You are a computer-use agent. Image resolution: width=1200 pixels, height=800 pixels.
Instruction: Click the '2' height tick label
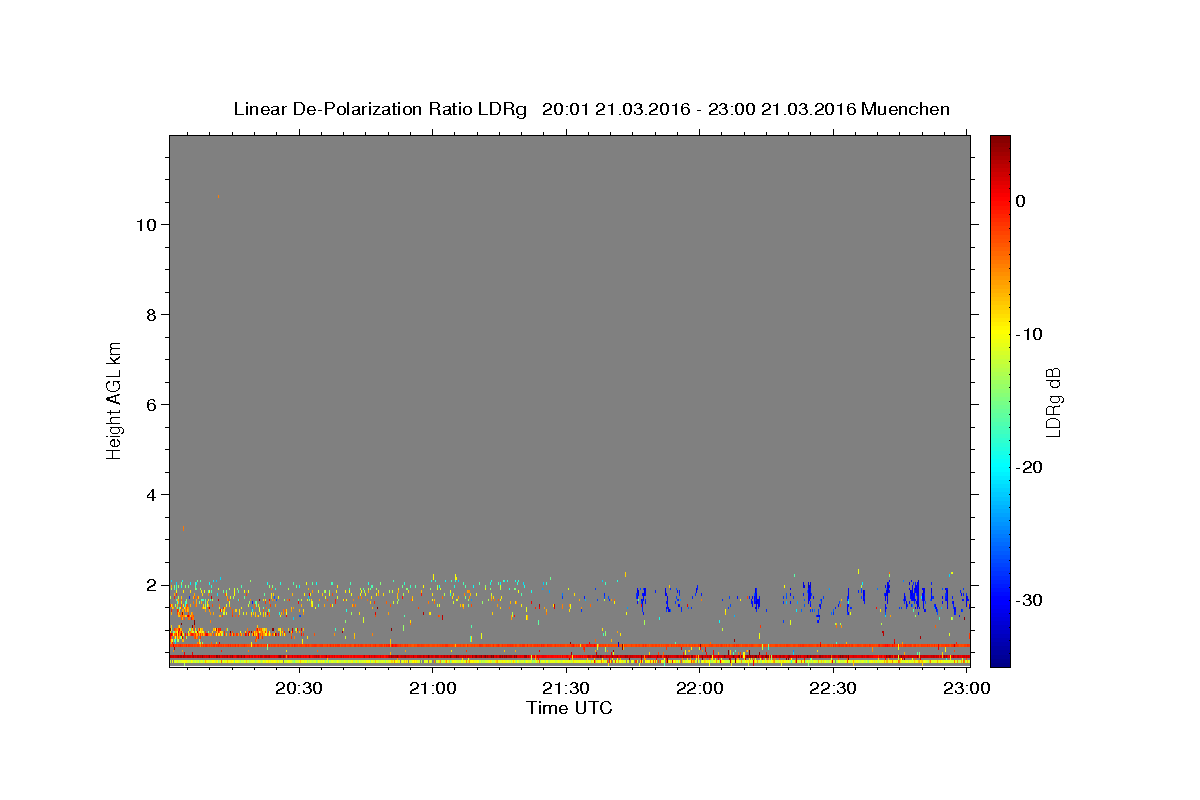149,584
